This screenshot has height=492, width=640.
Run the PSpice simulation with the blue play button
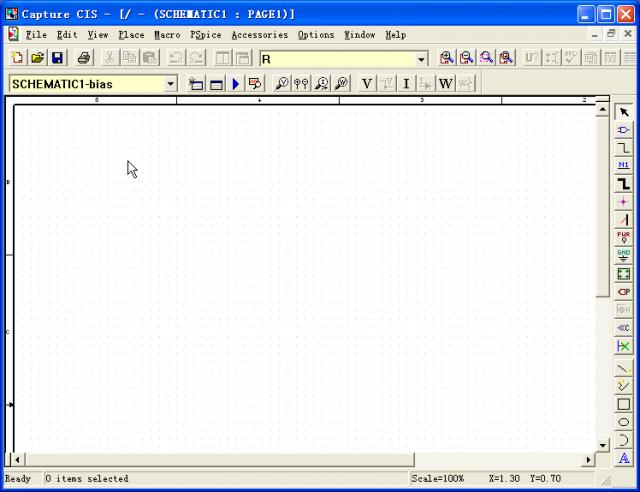click(236, 84)
